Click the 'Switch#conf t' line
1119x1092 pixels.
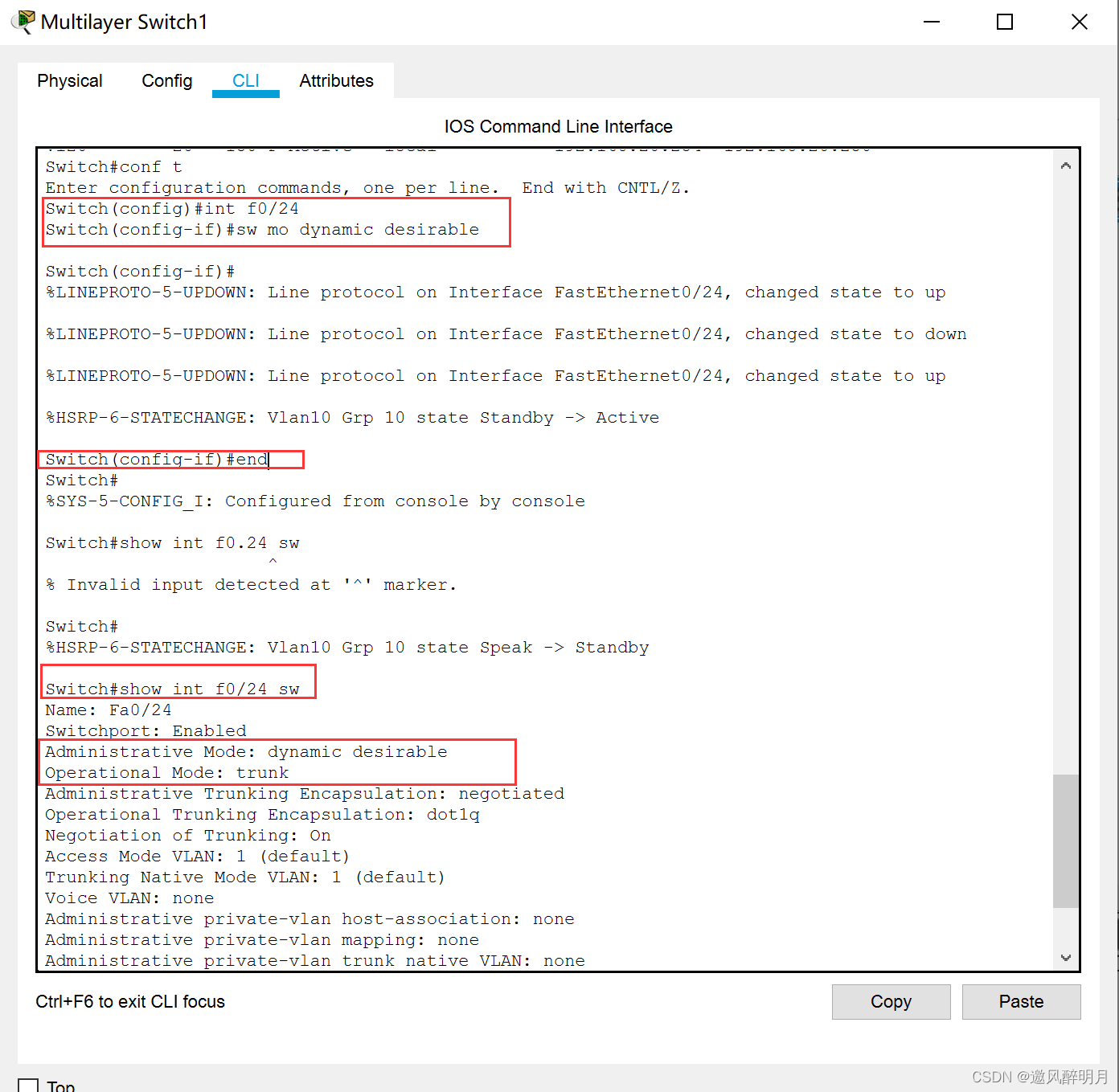click(113, 166)
